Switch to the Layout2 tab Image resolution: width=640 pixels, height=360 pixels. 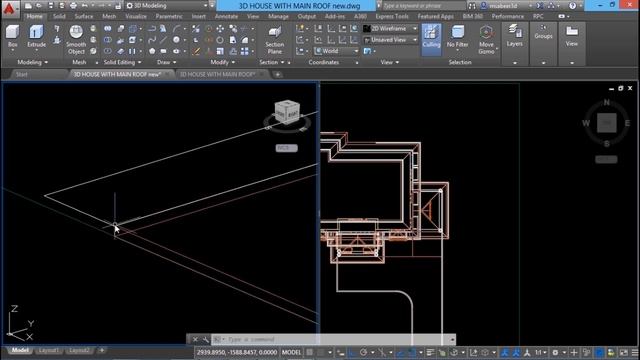[79, 350]
